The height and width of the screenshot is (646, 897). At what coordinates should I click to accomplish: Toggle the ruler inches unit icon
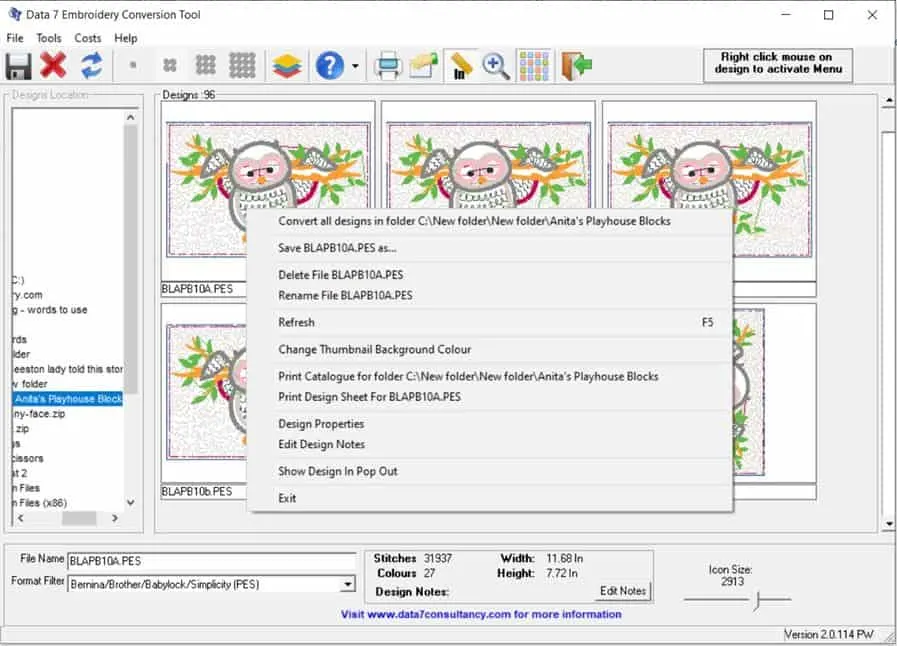(461, 65)
